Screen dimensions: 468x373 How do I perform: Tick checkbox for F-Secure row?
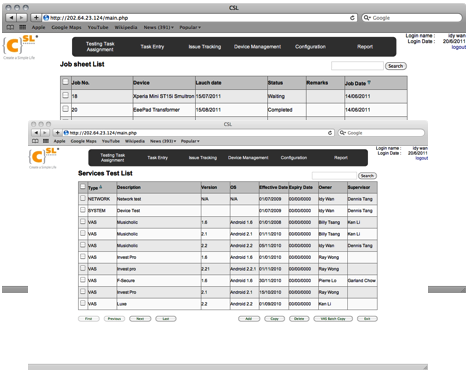(83, 280)
